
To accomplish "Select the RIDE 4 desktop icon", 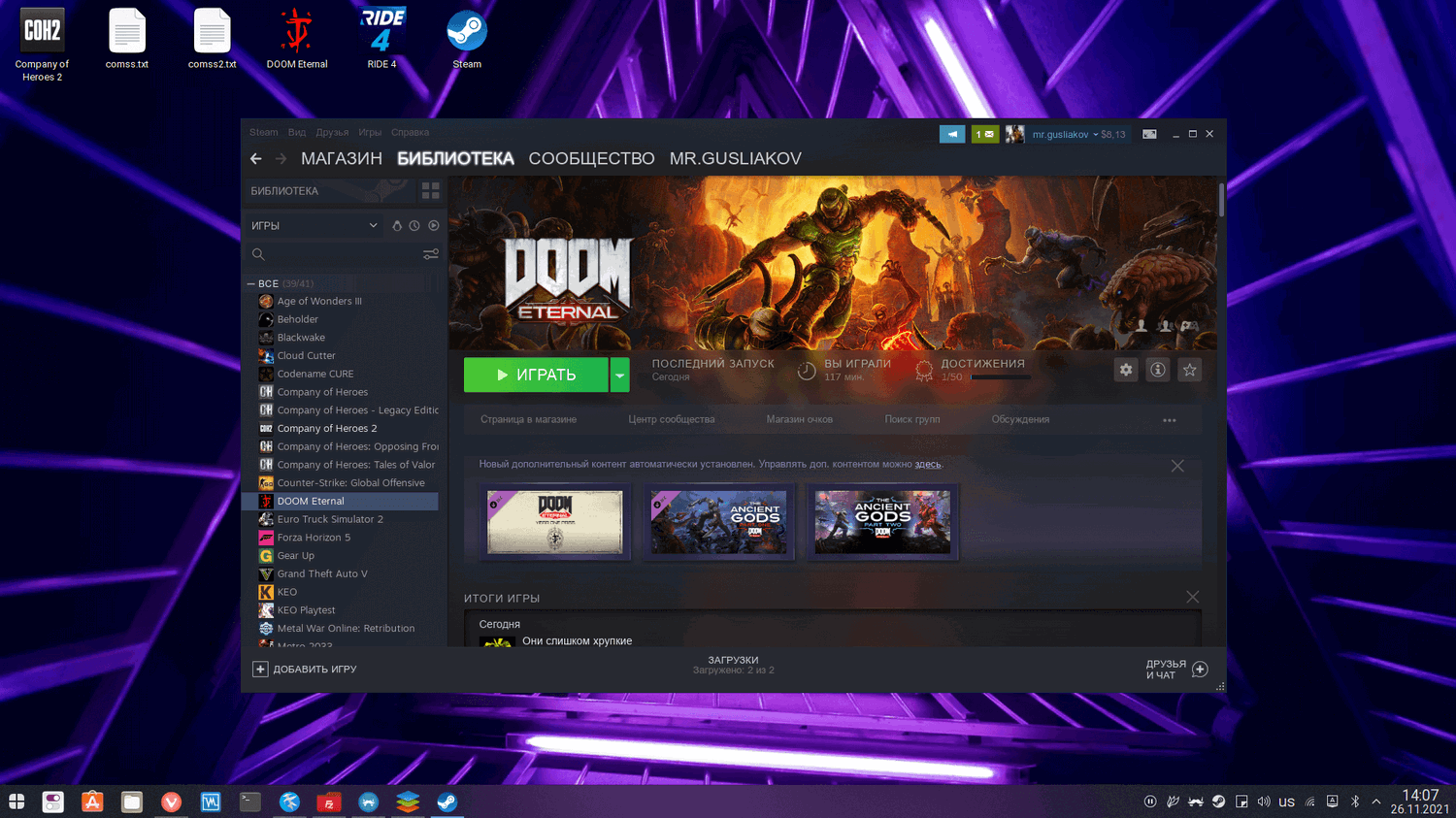I will tap(381, 40).
